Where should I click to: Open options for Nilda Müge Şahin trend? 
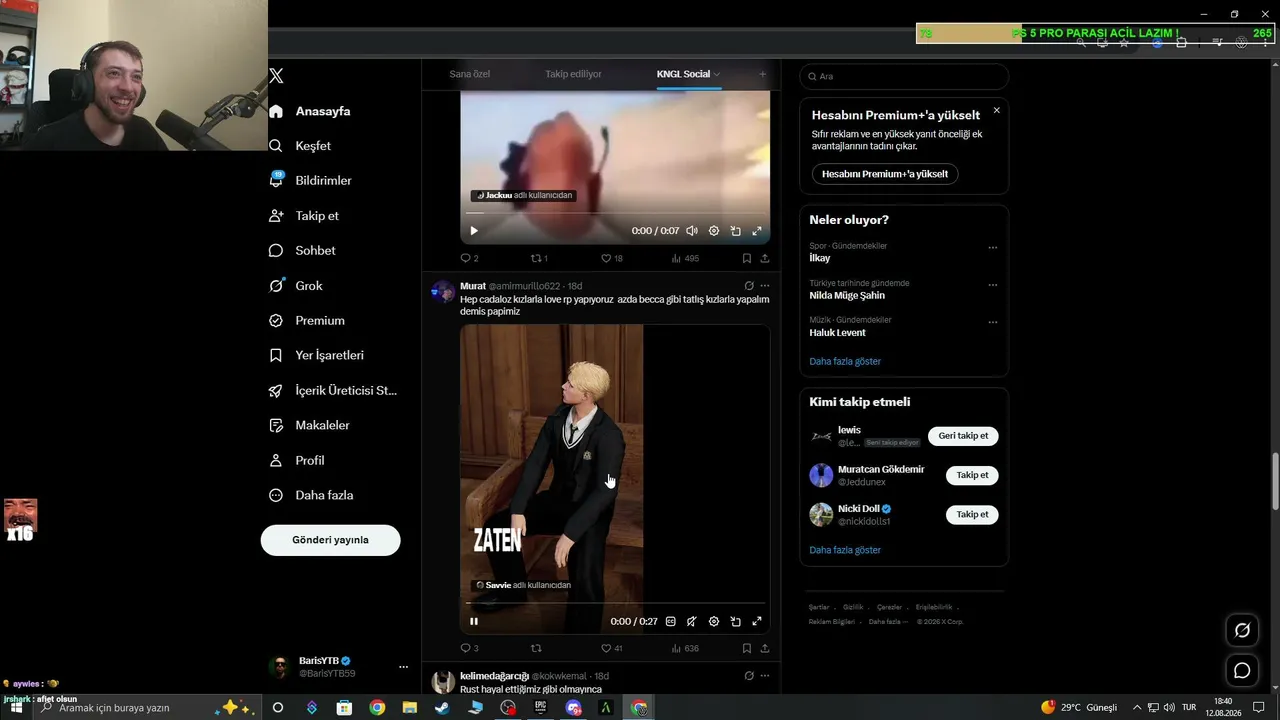point(993,285)
